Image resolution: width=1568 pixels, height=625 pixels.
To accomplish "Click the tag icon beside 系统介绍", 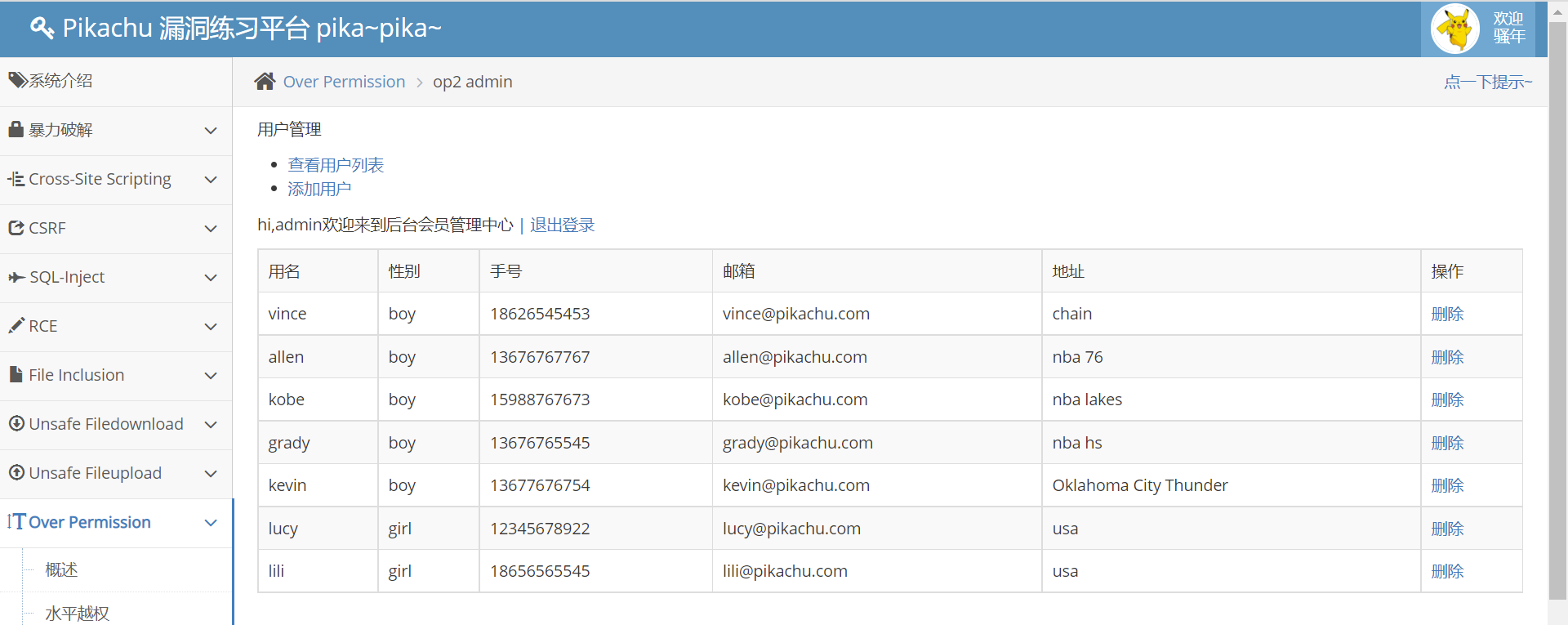I will point(17,80).
